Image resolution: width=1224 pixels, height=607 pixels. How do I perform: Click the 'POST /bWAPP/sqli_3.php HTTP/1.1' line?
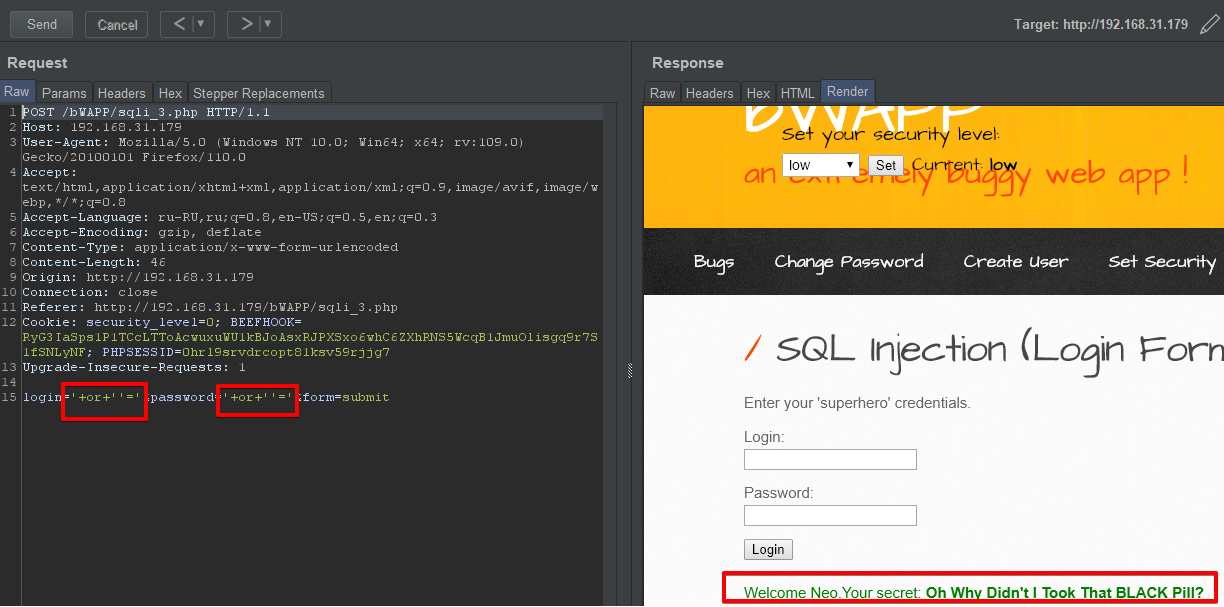146,112
